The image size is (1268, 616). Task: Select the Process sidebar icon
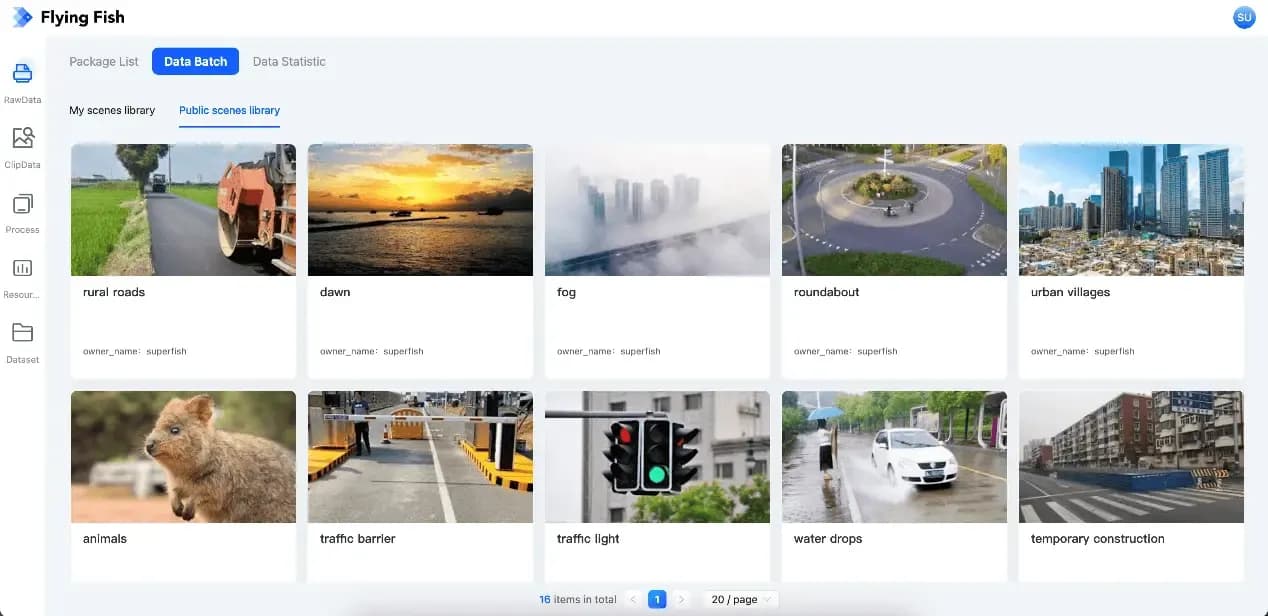point(22,205)
